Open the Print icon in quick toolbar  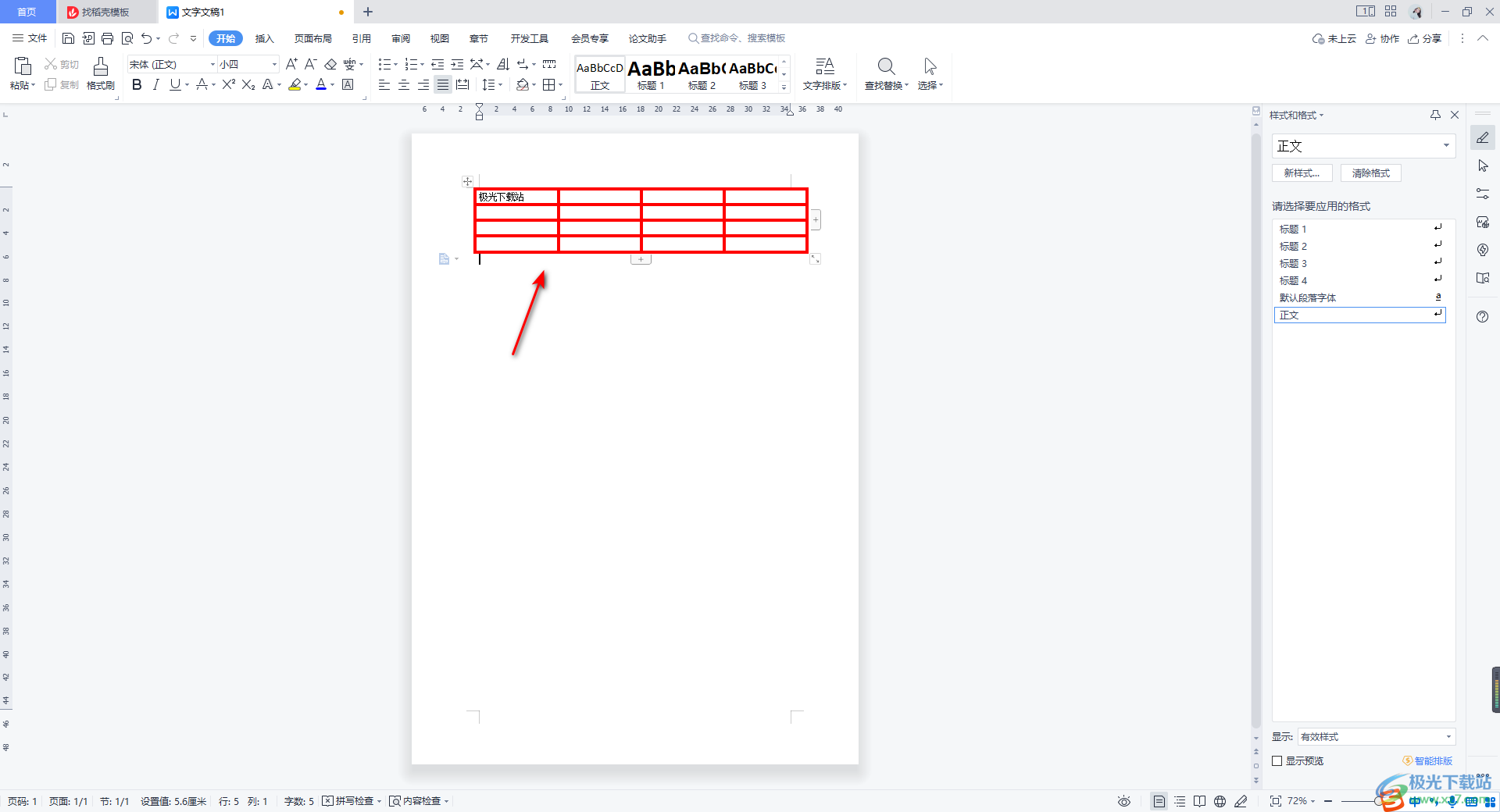click(108, 38)
